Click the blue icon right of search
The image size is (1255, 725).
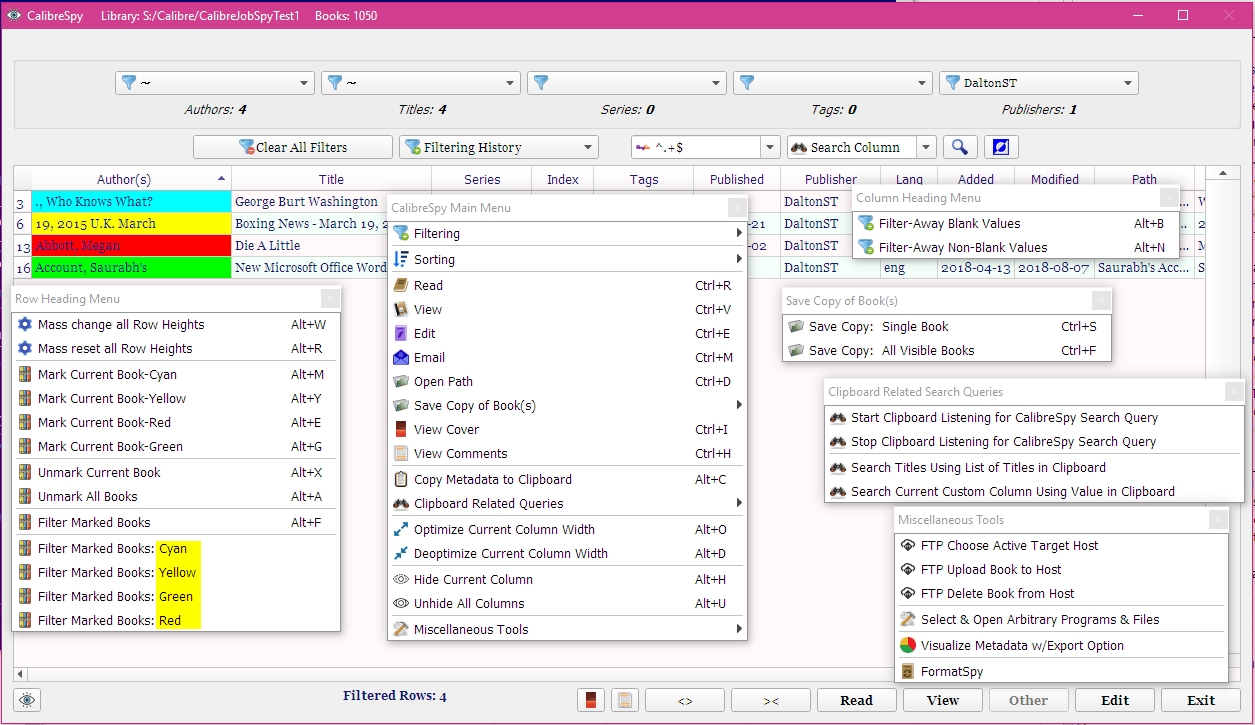[1001, 147]
